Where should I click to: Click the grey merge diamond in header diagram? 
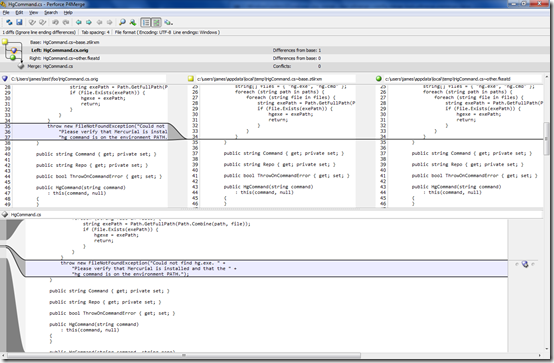pyautogui.click(x=21, y=66)
